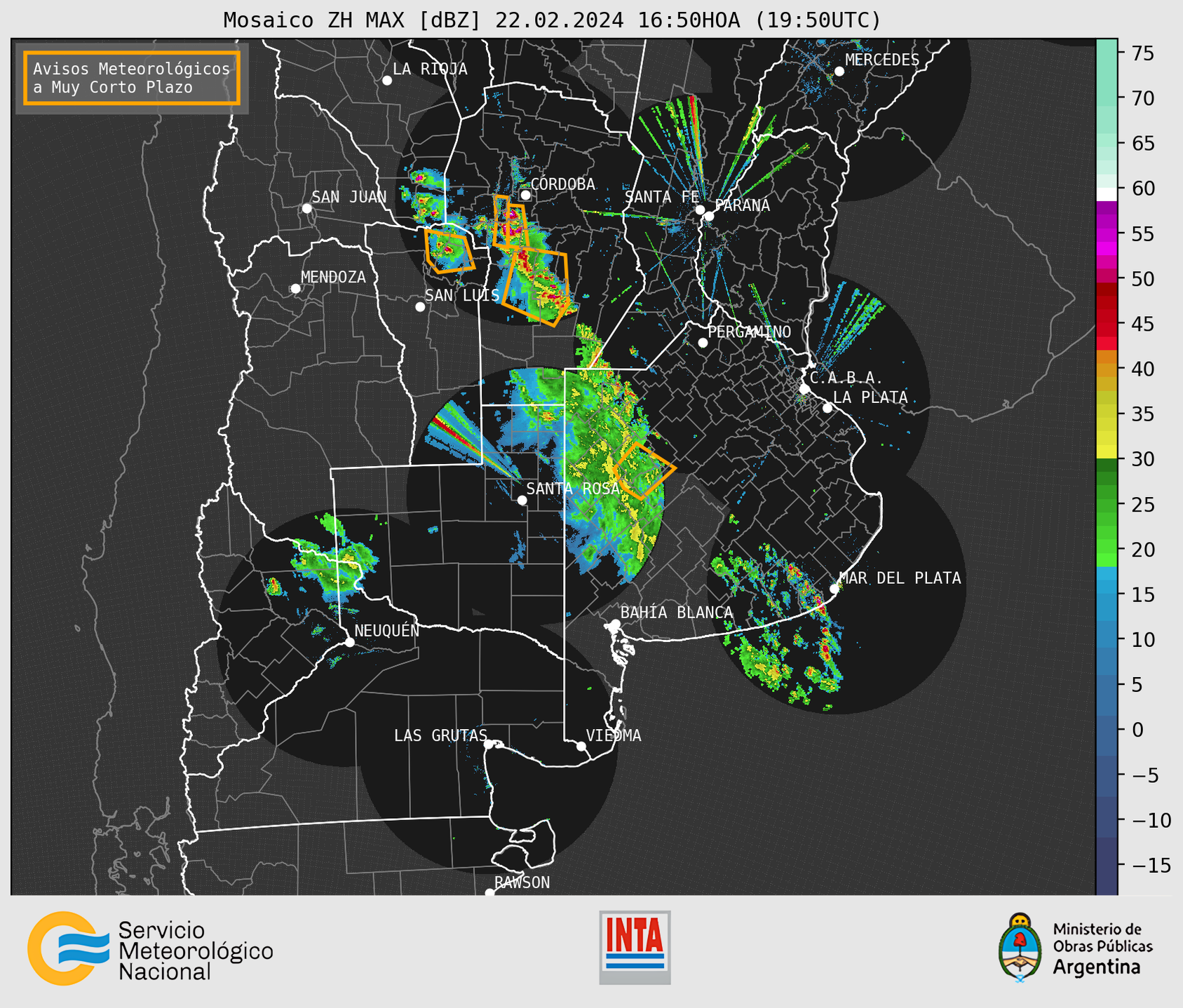Click the Mar del Plata city marker dot

pyautogui.click(x=834, y=589)
